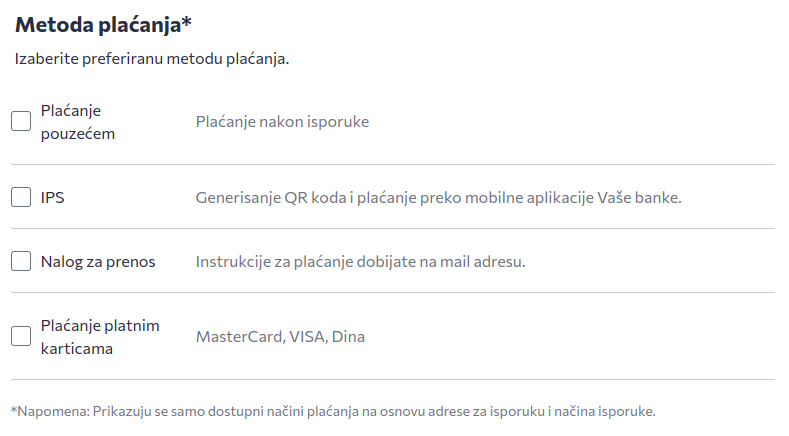Image resolution: width=789 pixels, height=436 pixels.
Task: Click the 'Nalog za prenos' label
Action: (x=98, y=261)
